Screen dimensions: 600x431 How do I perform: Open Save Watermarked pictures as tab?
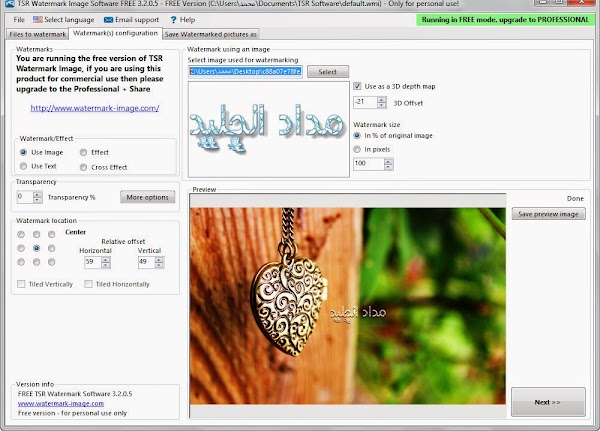click(210, 34)
